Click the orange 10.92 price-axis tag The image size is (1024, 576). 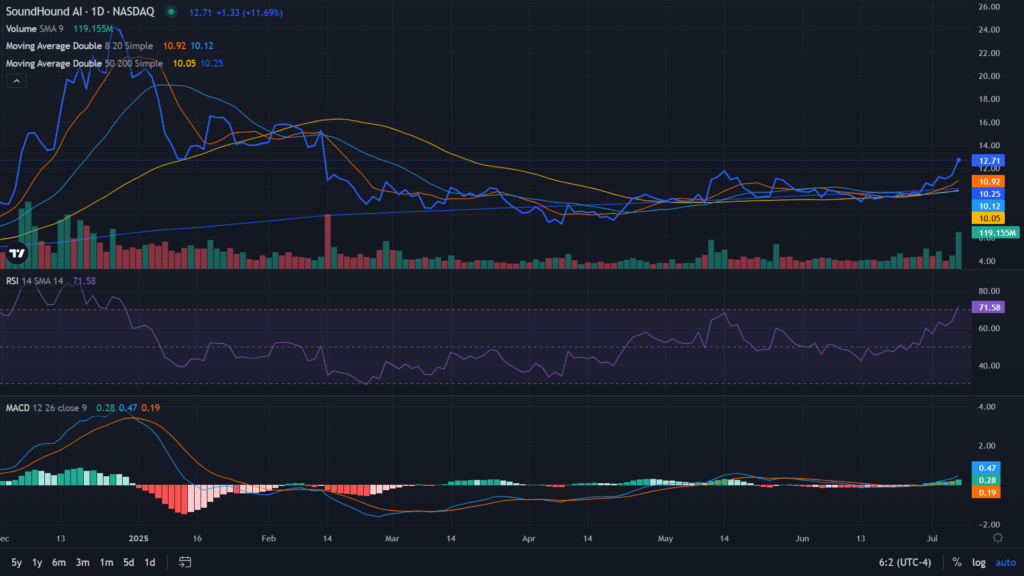click(988, 182)
